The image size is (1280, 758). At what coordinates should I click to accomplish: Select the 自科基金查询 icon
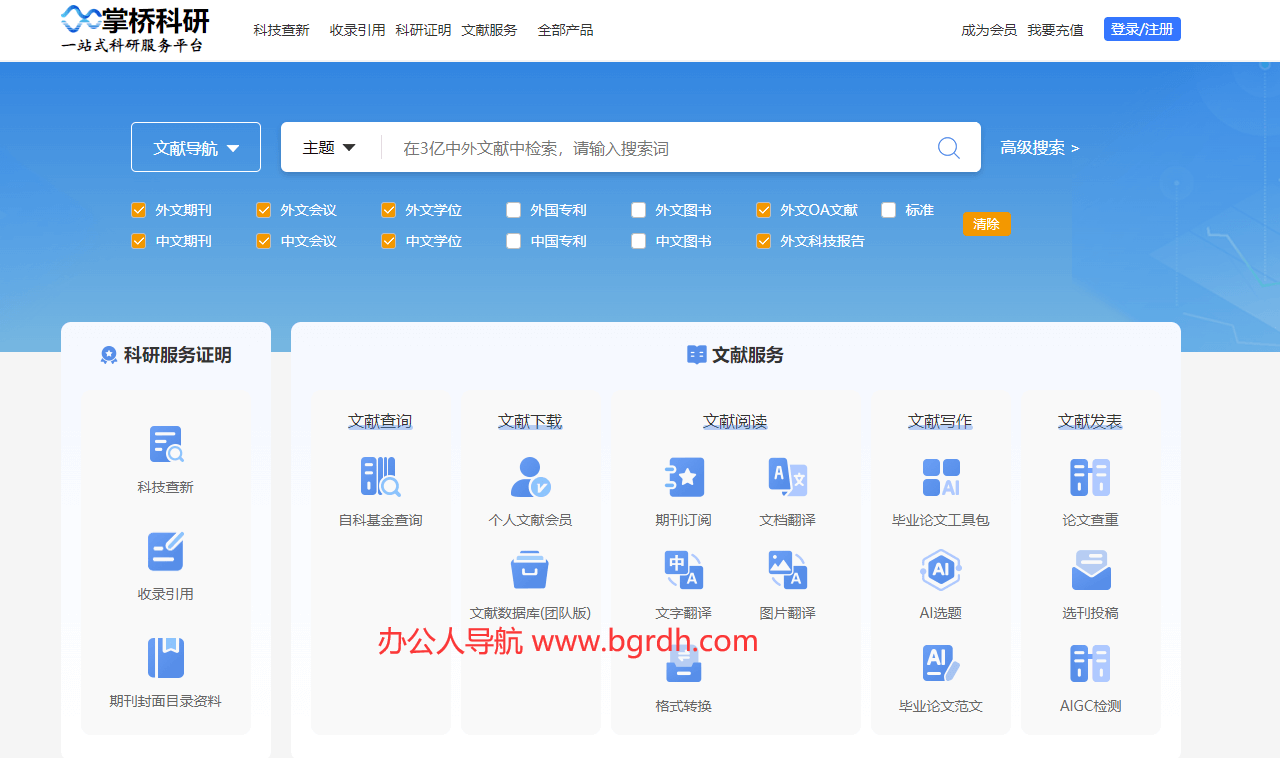click(x=380, y=477)
